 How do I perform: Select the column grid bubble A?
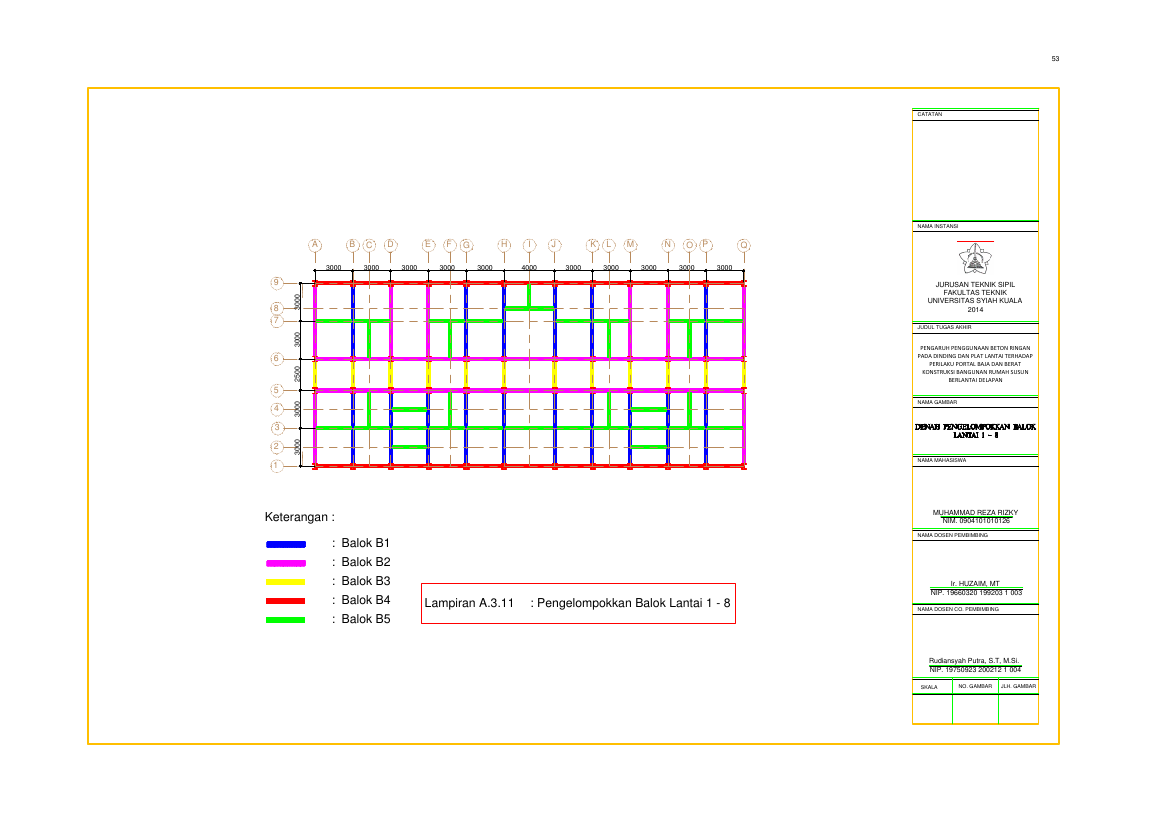(315, 245)
